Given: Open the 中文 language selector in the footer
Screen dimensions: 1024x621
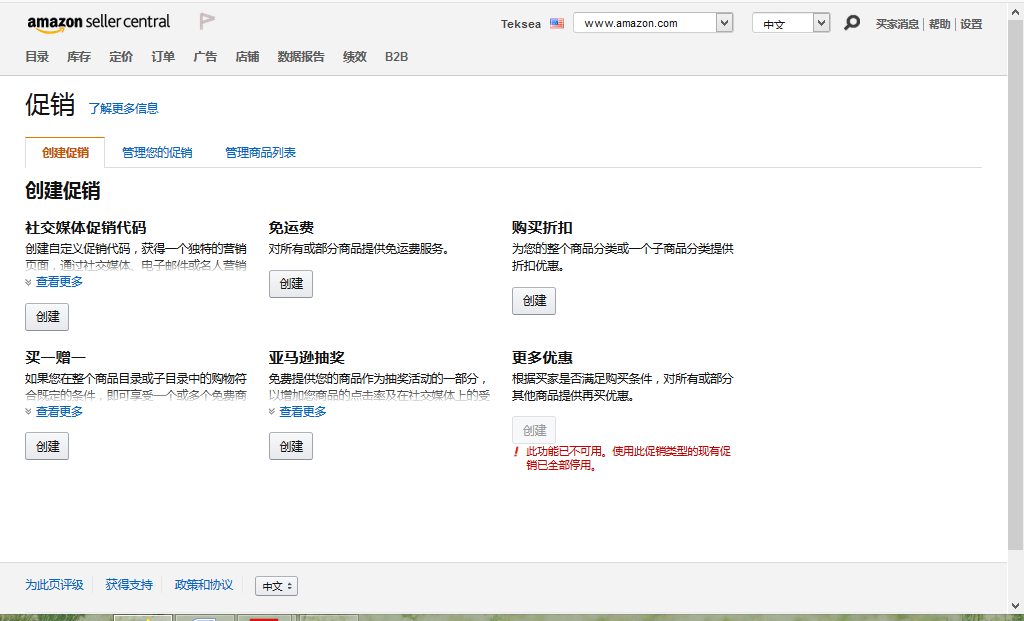Looking at the screenshot, I should [276, 586].
